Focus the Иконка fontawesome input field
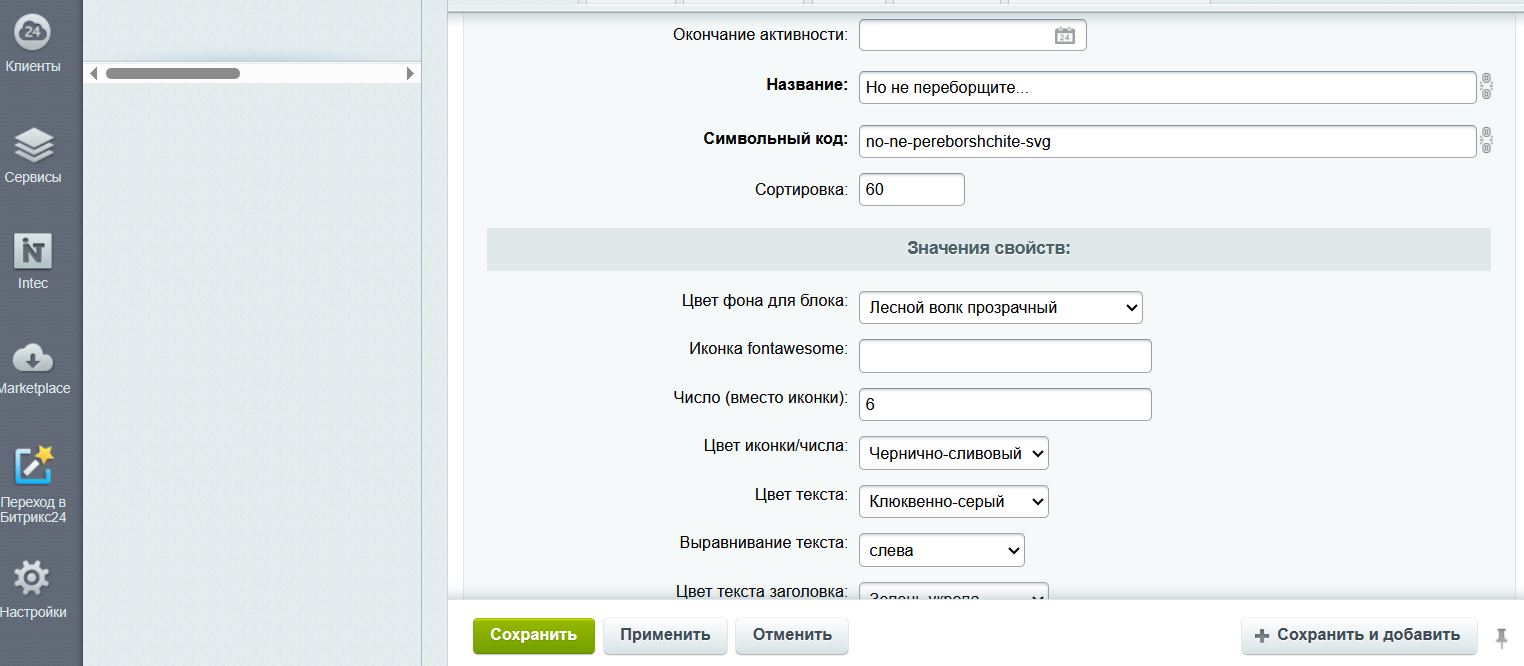 click(x=1005, y=356)
